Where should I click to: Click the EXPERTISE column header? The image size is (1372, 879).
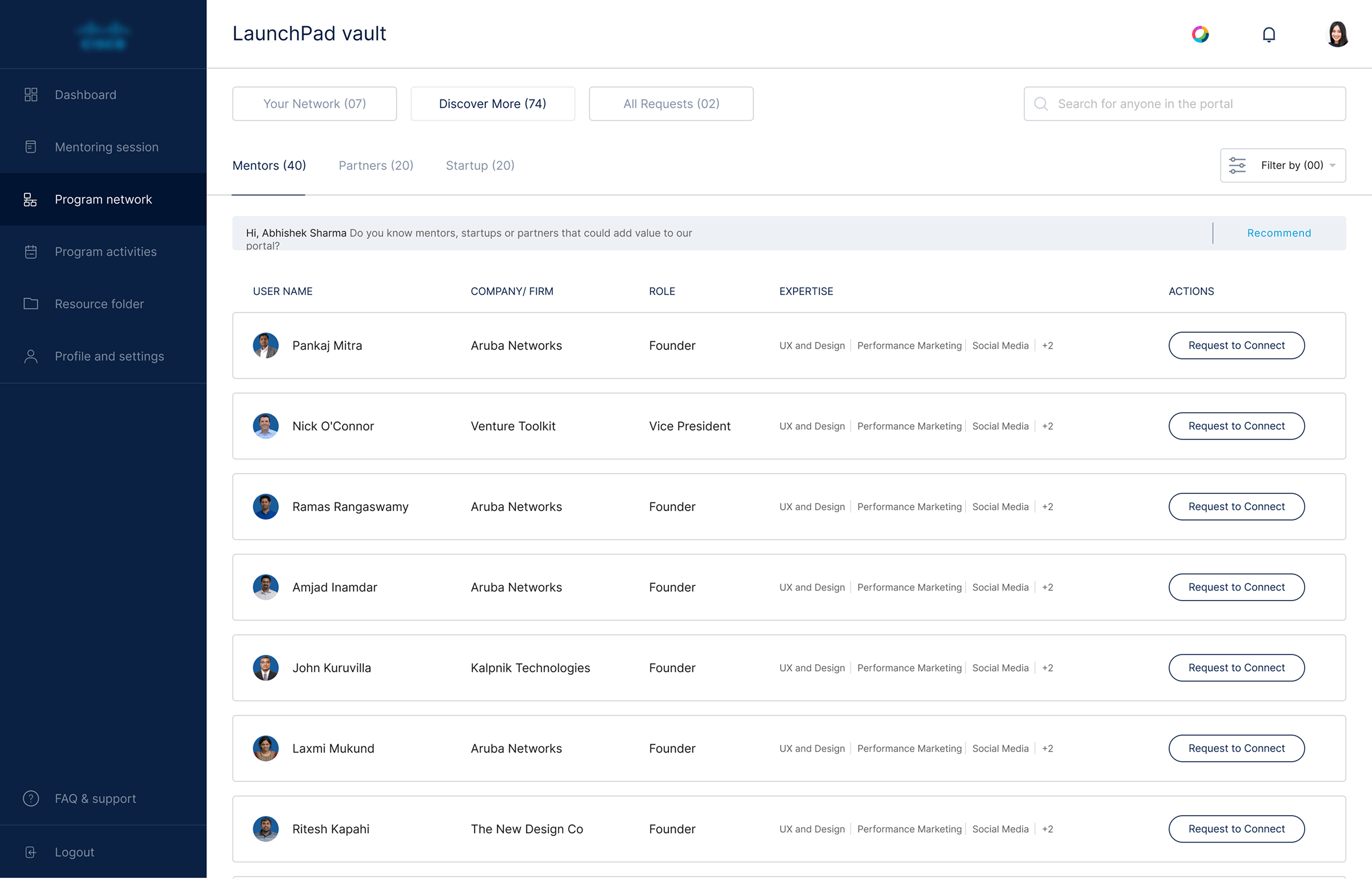tap(806, 291)
